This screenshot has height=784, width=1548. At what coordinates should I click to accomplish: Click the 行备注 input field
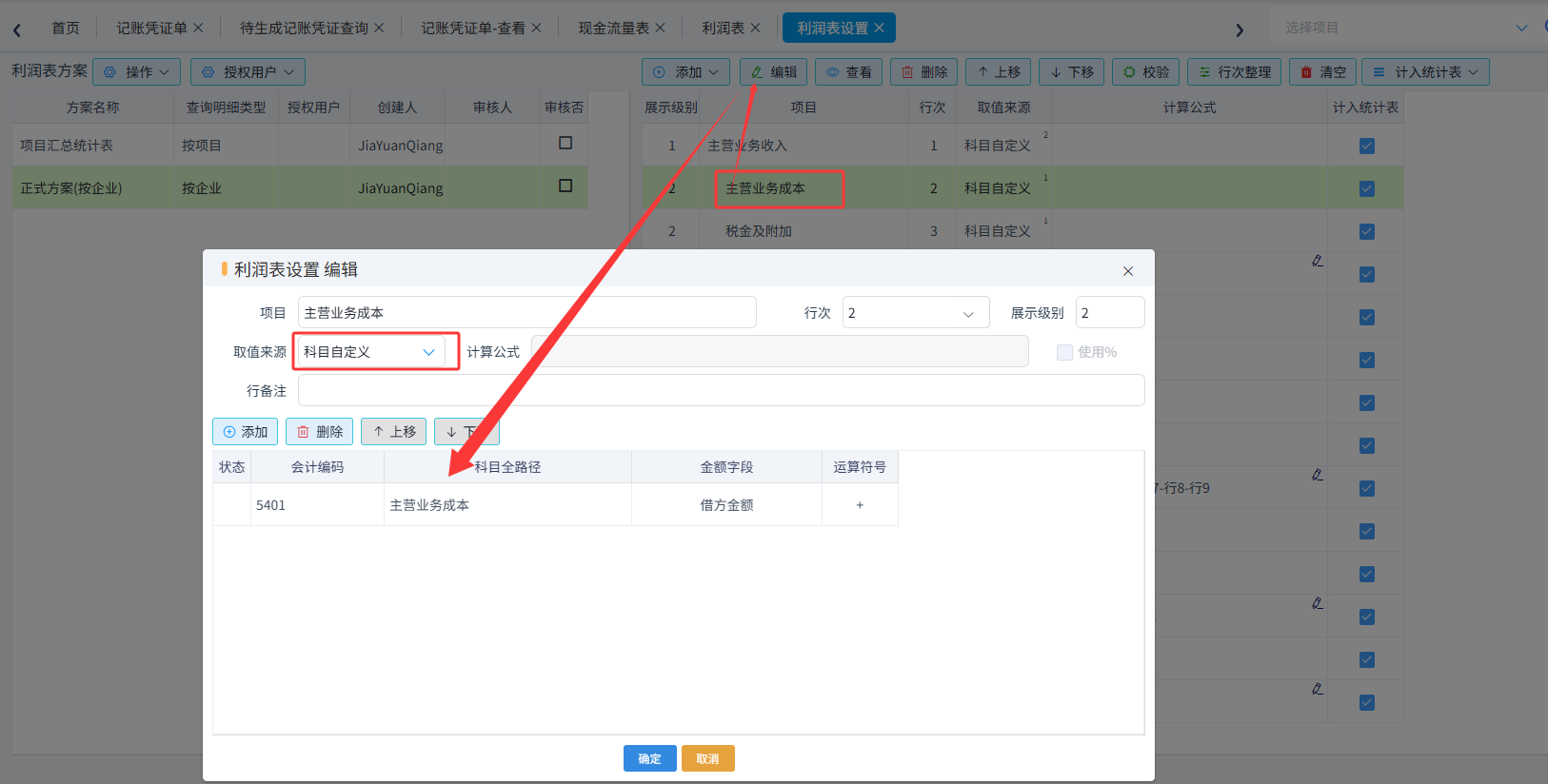click(722, 391)
